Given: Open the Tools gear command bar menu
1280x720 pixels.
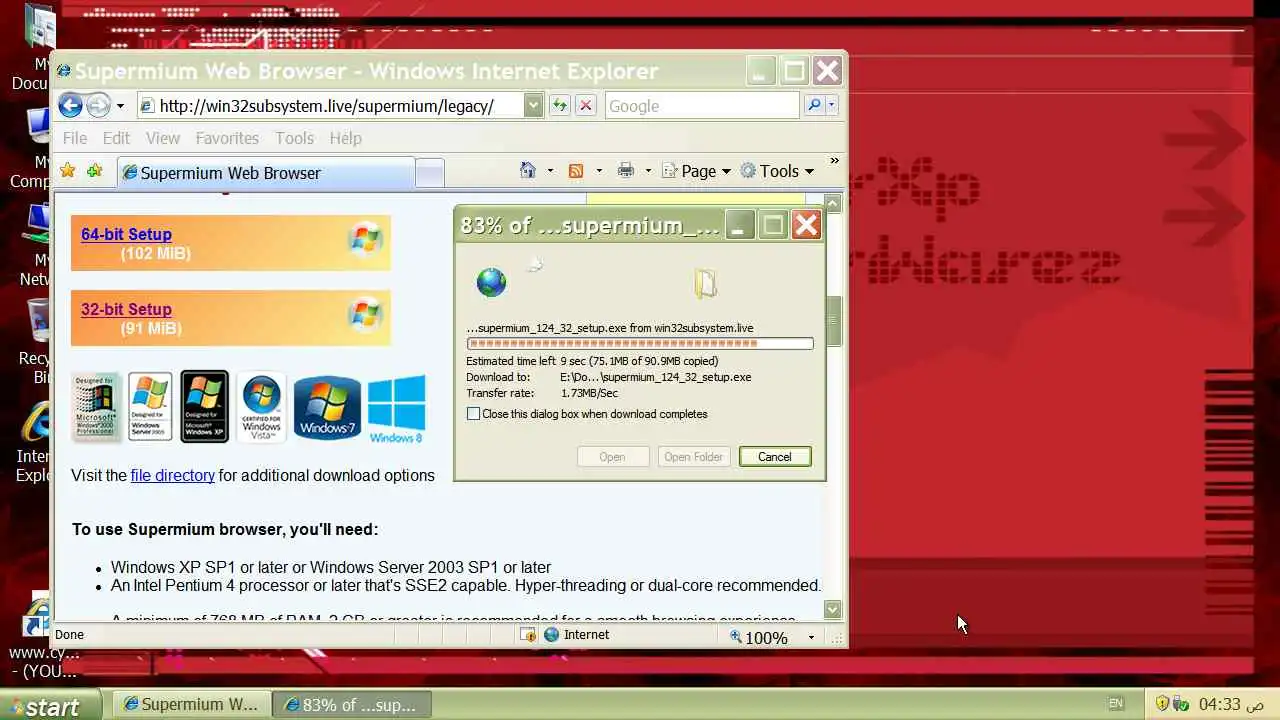Looking at the screenshot, I should click(x=777, y=171).
